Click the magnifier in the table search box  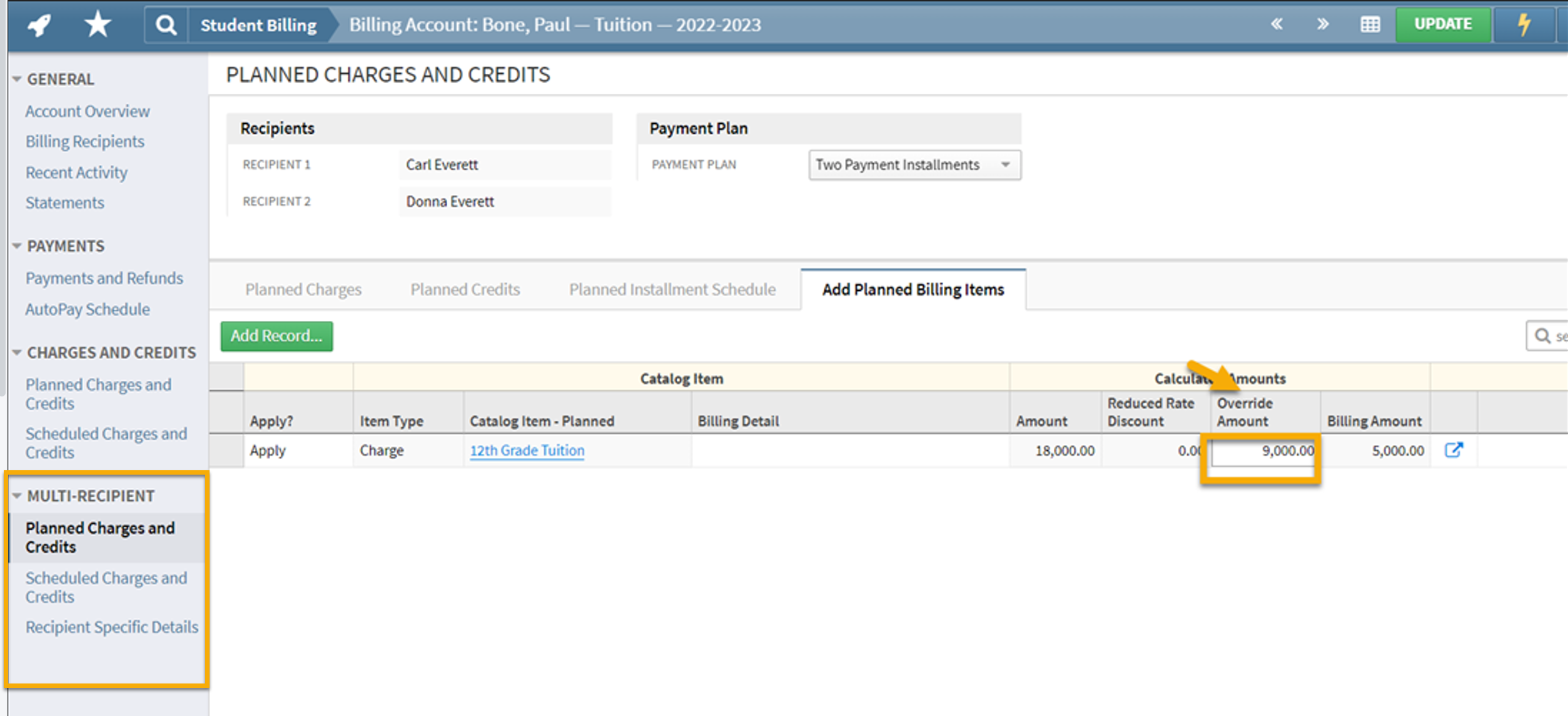(1542, 336)
